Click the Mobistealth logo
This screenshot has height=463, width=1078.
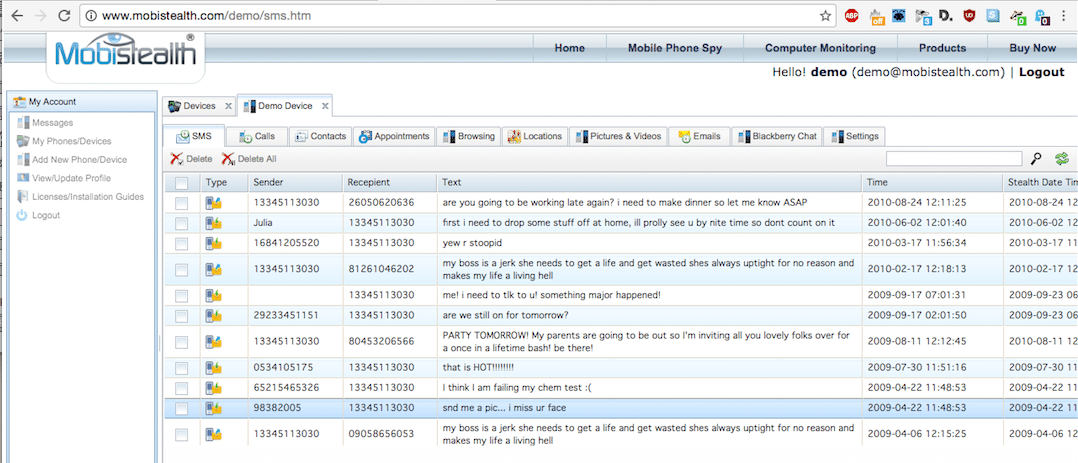(x=126, y=54)
